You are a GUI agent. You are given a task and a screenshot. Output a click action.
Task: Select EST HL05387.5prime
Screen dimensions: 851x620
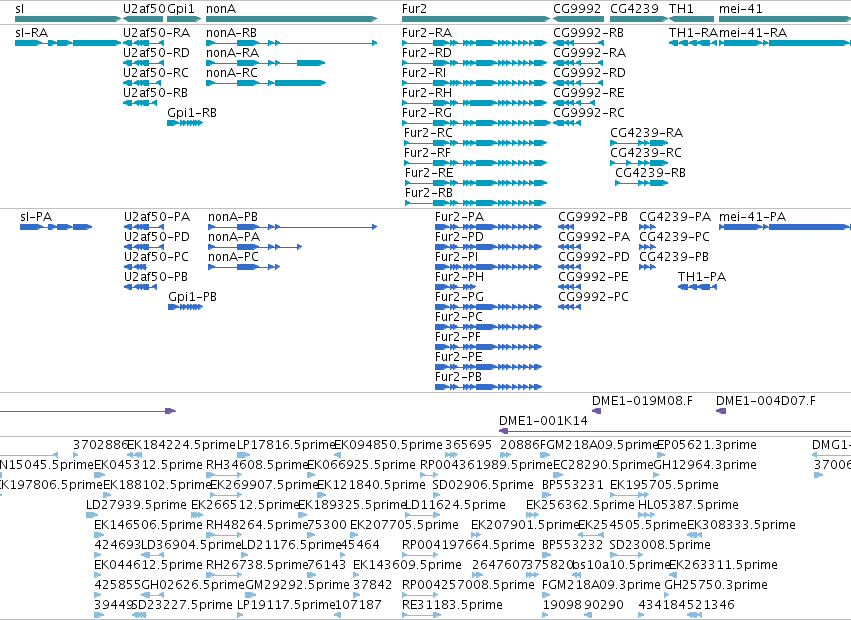point(688,505)
